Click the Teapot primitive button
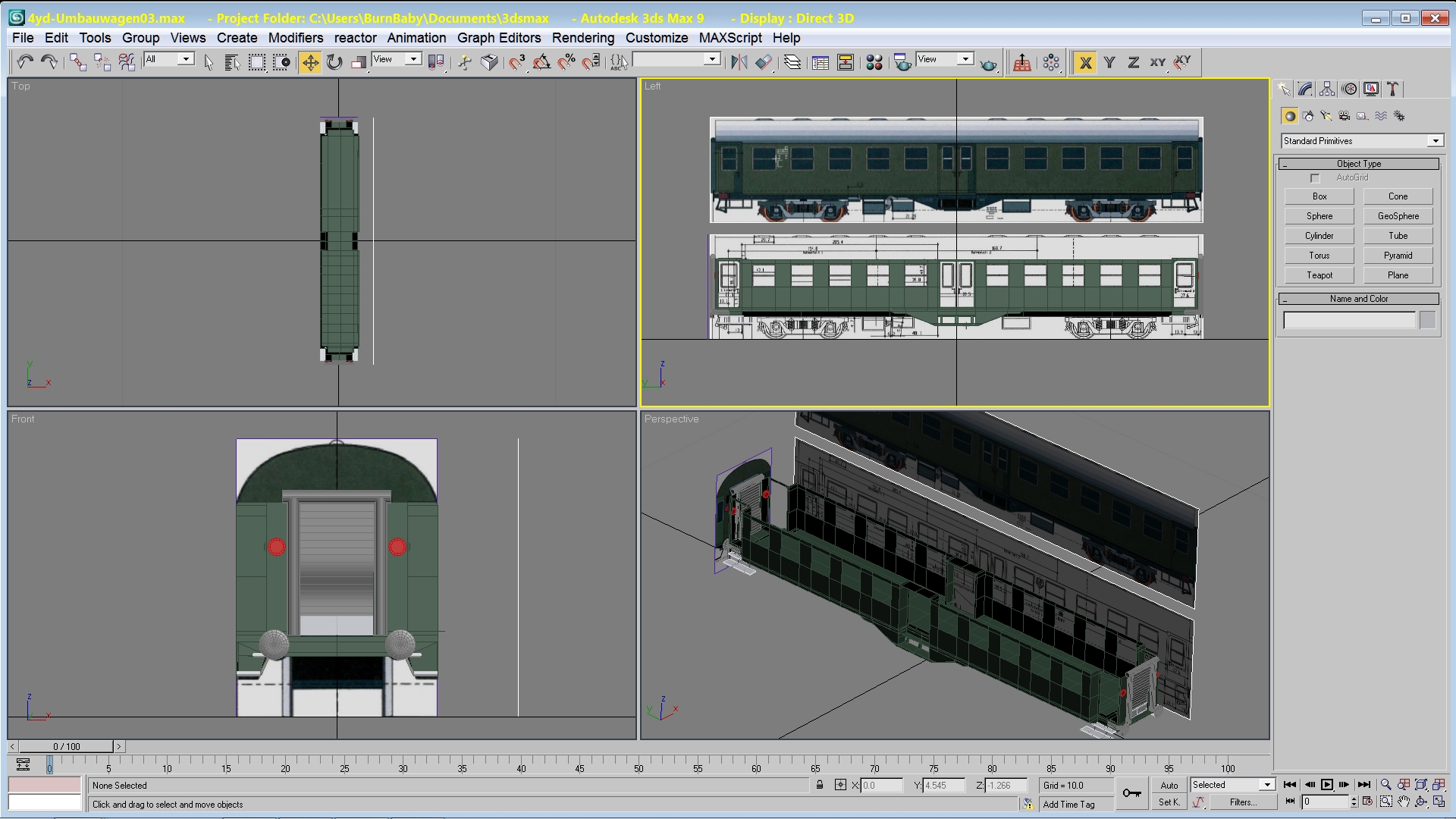 pos(1319,275)
